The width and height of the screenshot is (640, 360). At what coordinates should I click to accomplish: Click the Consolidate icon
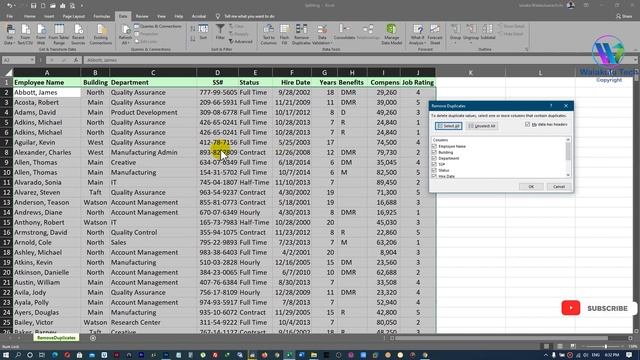tap(344, 32)
